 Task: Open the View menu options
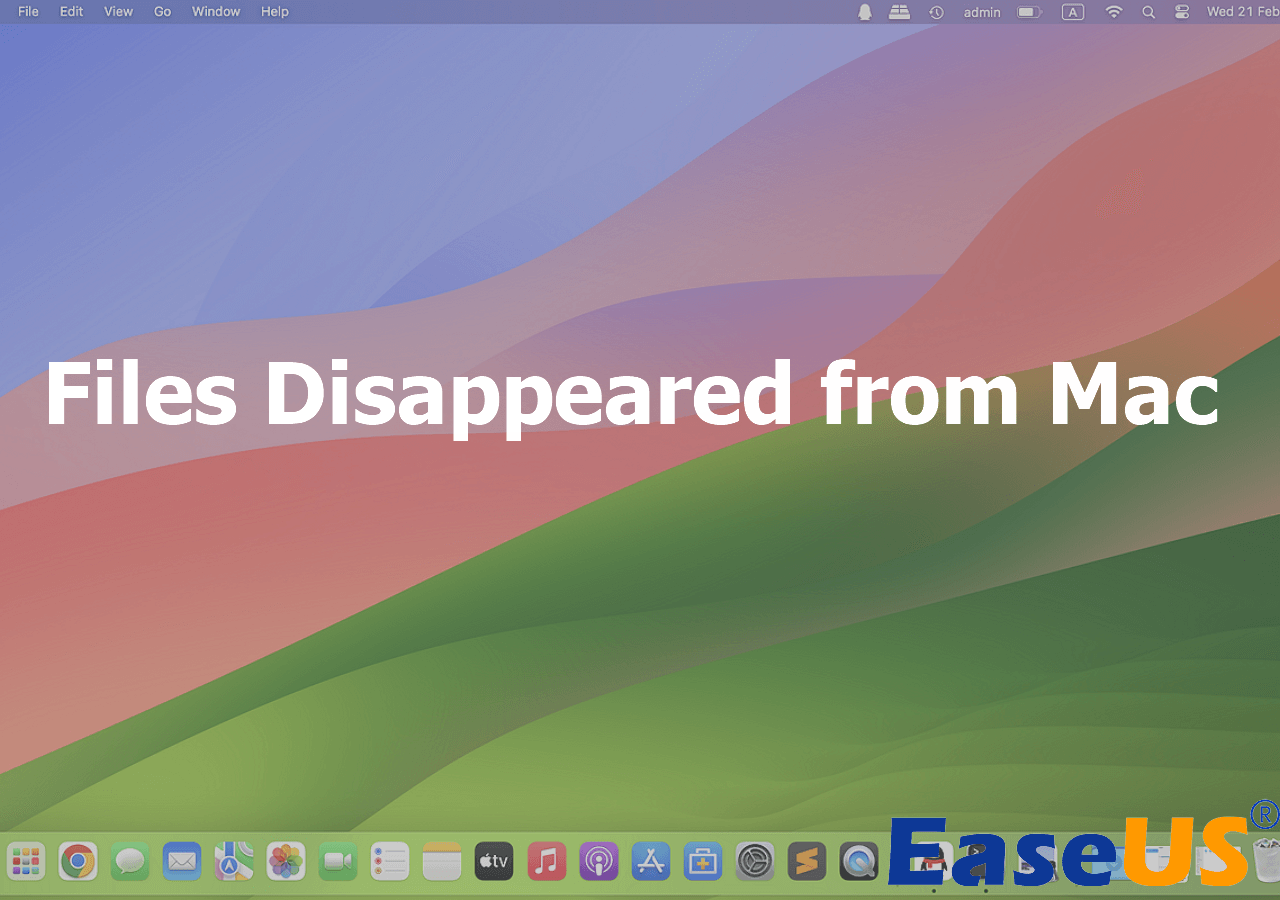coord(118,12)
